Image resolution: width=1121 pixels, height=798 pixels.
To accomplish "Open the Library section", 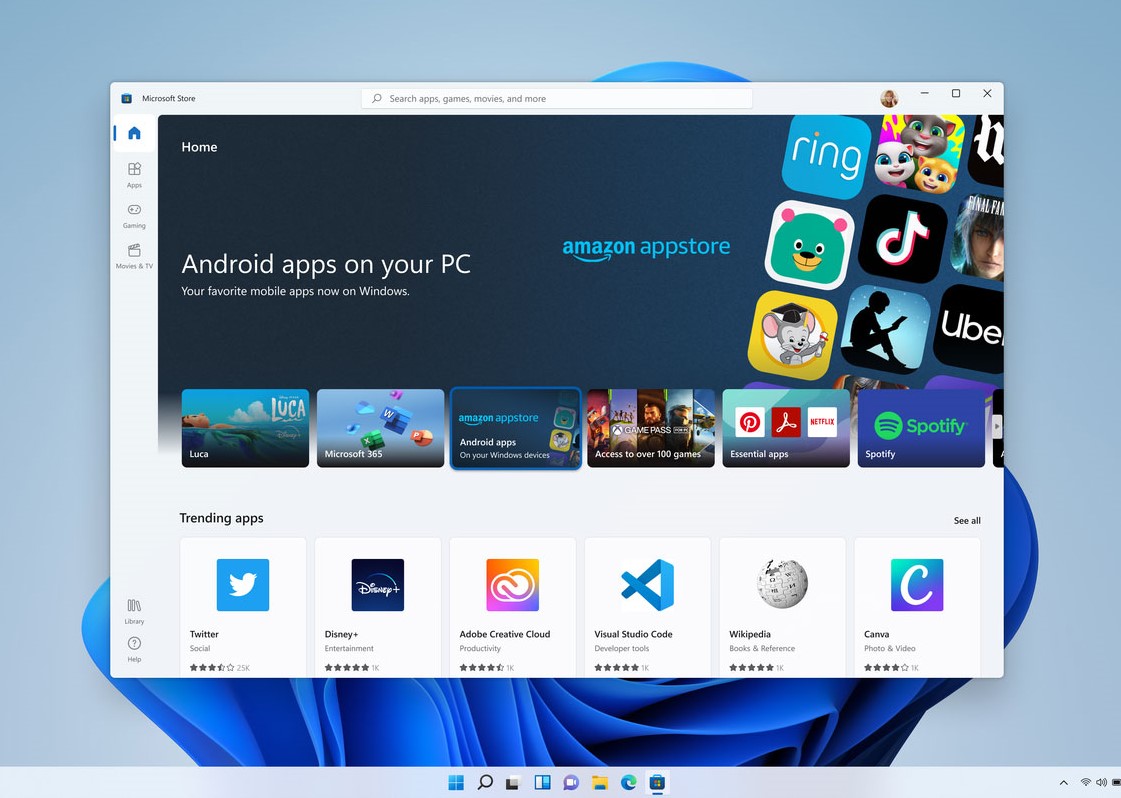I will pyautogui.click(x=134, y=611).
